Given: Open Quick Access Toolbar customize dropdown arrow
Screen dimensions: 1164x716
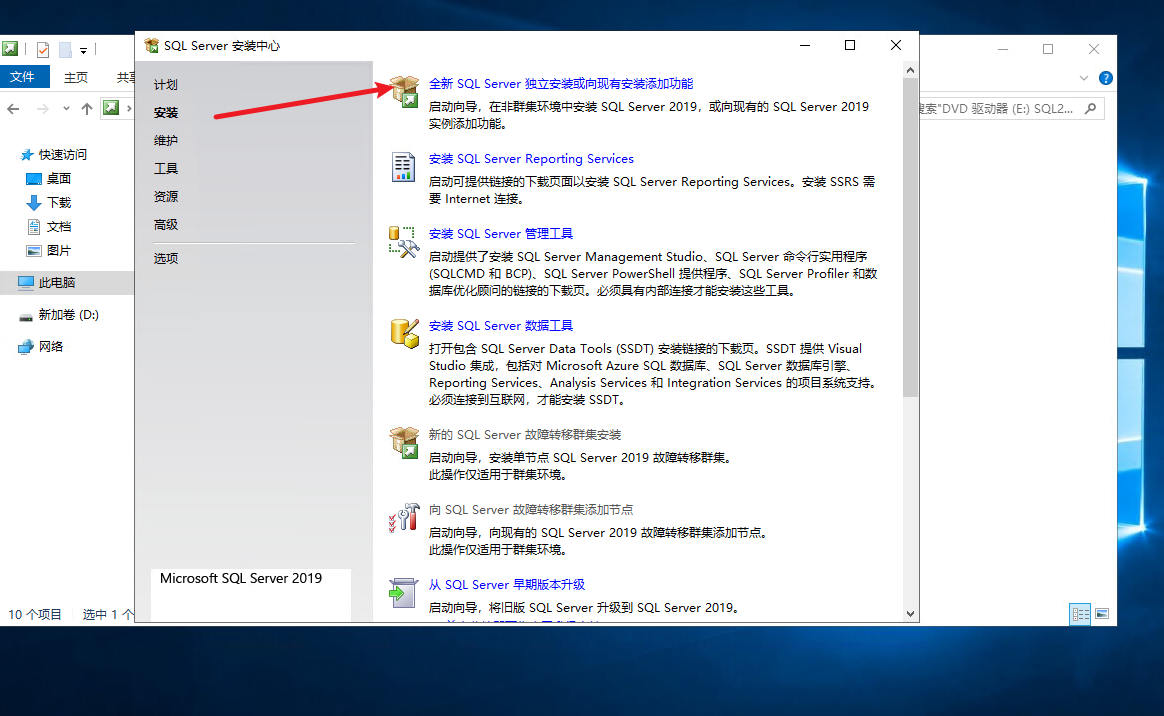Looking at the screenshot, I should (x=84, y=50).
